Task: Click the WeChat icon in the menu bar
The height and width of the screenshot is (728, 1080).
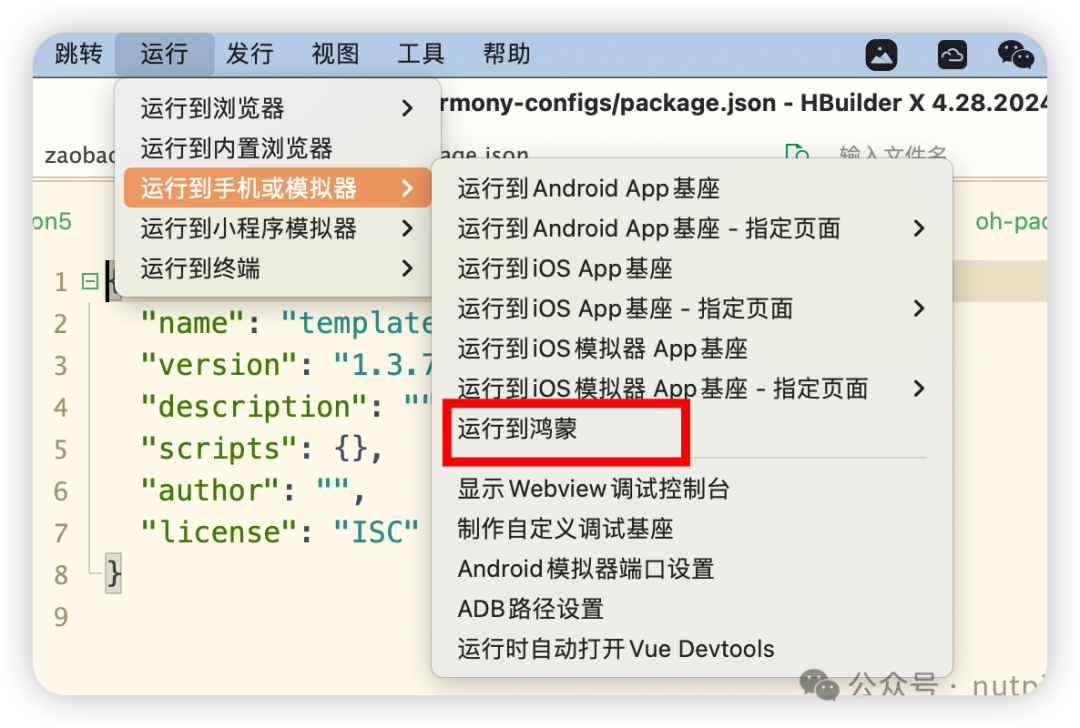Action: pyautogui.click(x=1016, y=54)
